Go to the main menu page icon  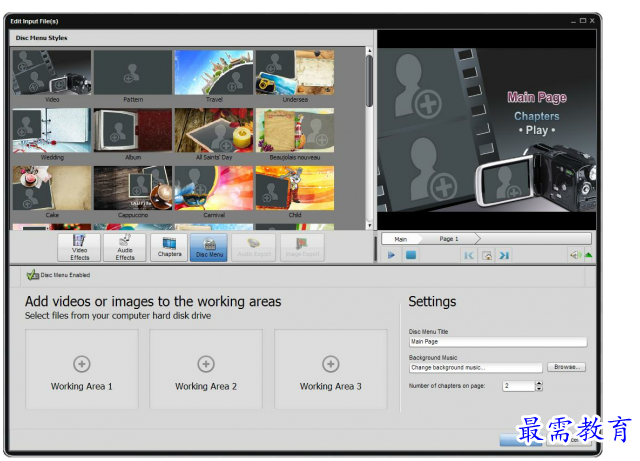[x=487, y=256]
